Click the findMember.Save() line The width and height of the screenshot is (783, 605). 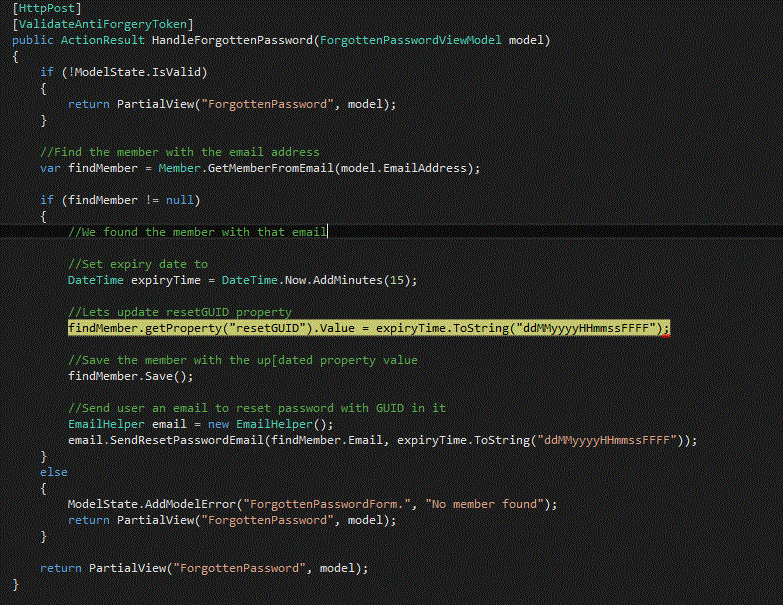pos(131,376)
